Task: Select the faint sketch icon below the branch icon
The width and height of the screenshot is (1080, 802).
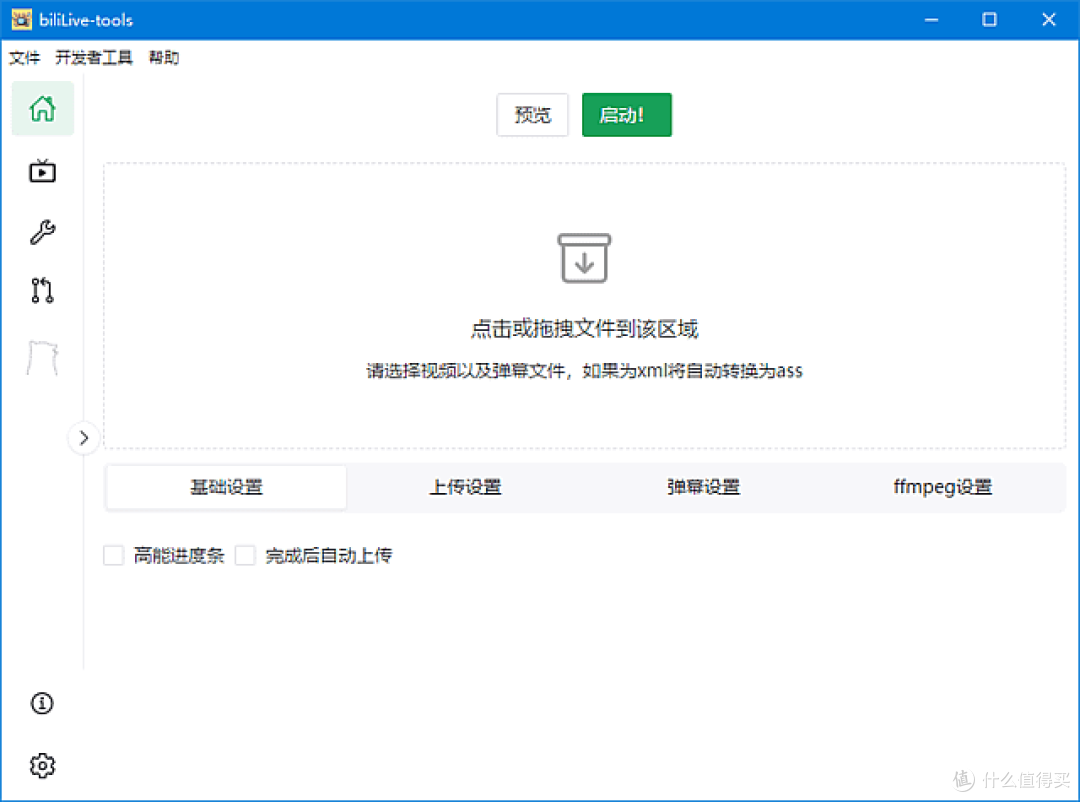Action: coord(42,357)
